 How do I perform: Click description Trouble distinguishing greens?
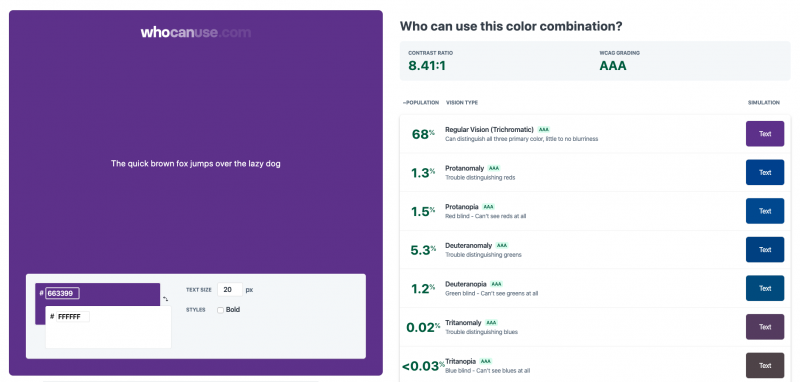[483, 255]
